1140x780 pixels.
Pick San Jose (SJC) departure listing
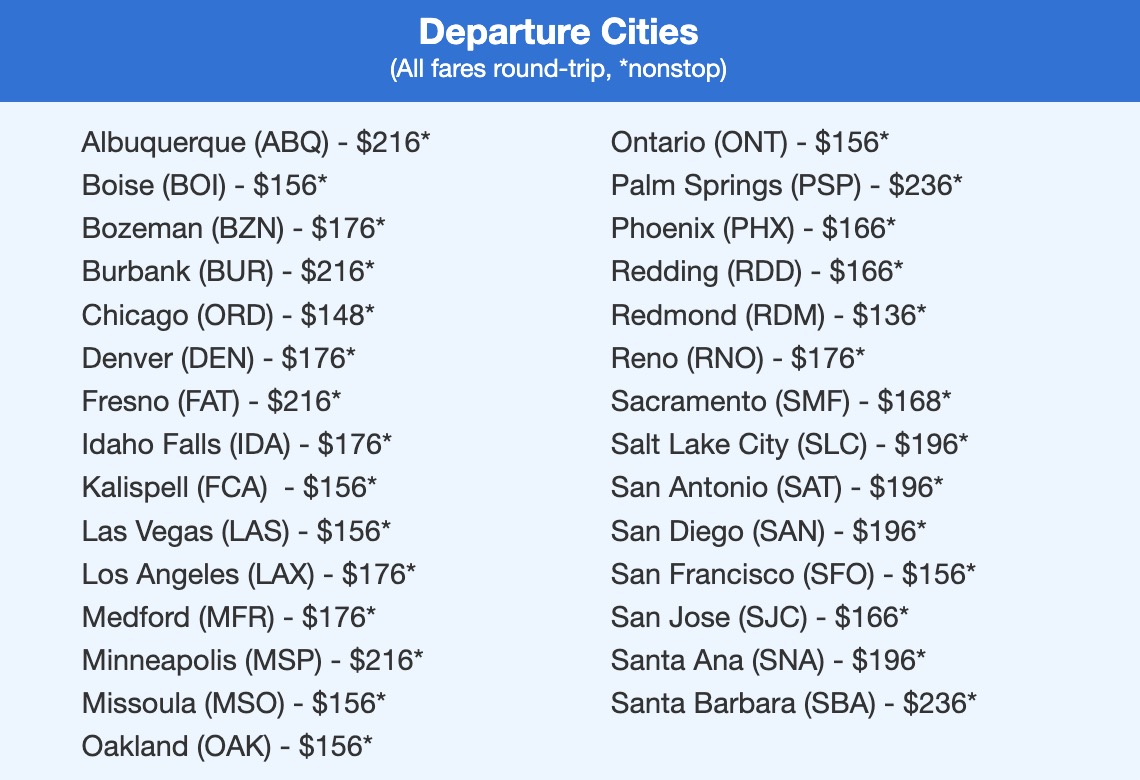(x=760, y=617)
